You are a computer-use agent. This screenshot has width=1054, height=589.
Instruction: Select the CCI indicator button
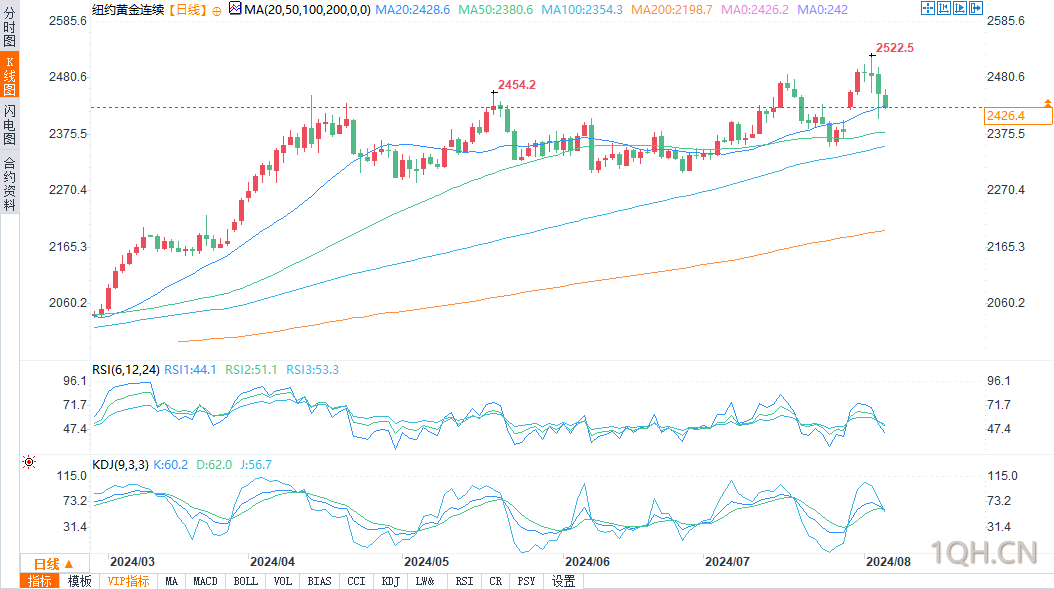356,581
